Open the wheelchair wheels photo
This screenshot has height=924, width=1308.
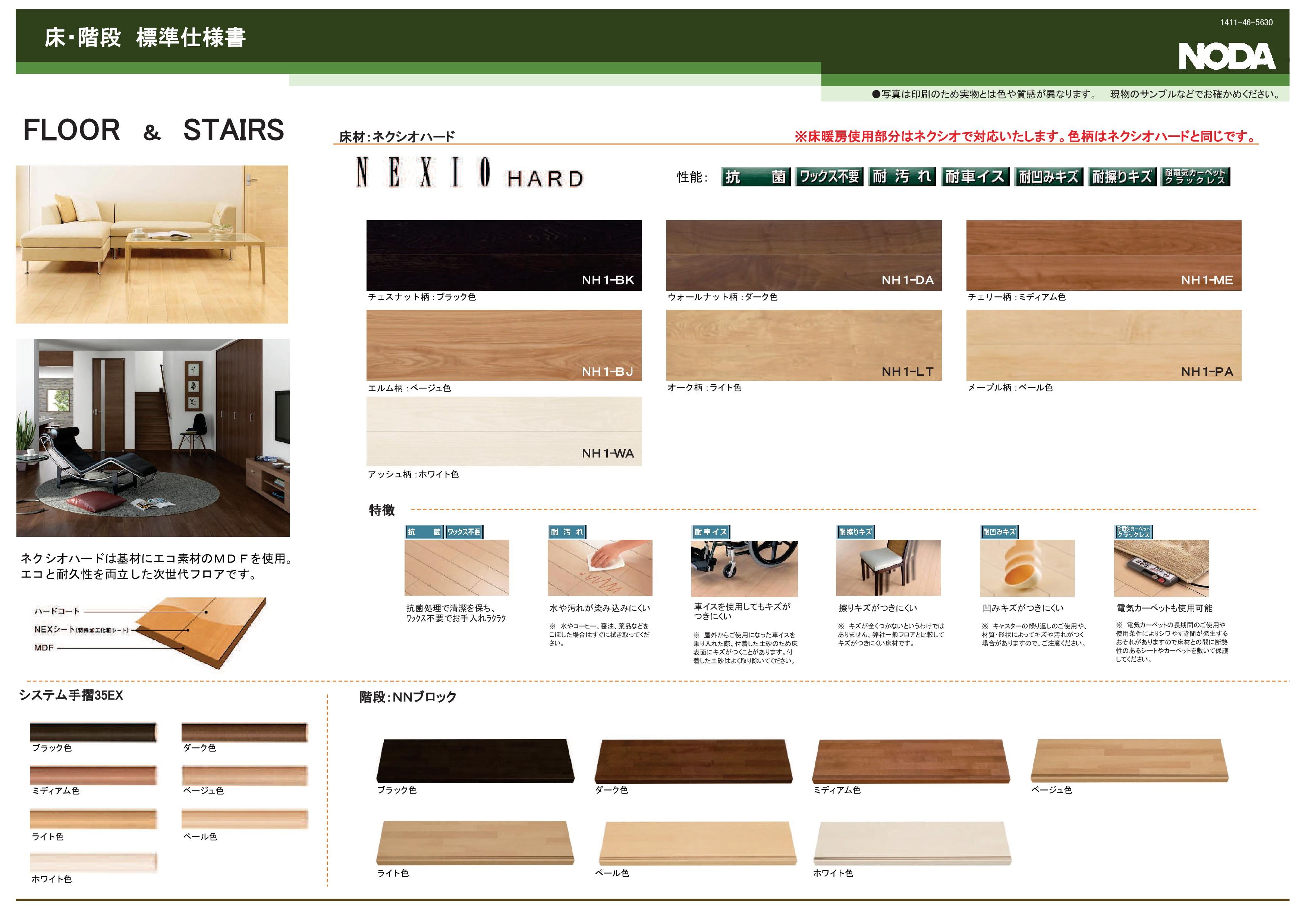click(x=745, y=569)
